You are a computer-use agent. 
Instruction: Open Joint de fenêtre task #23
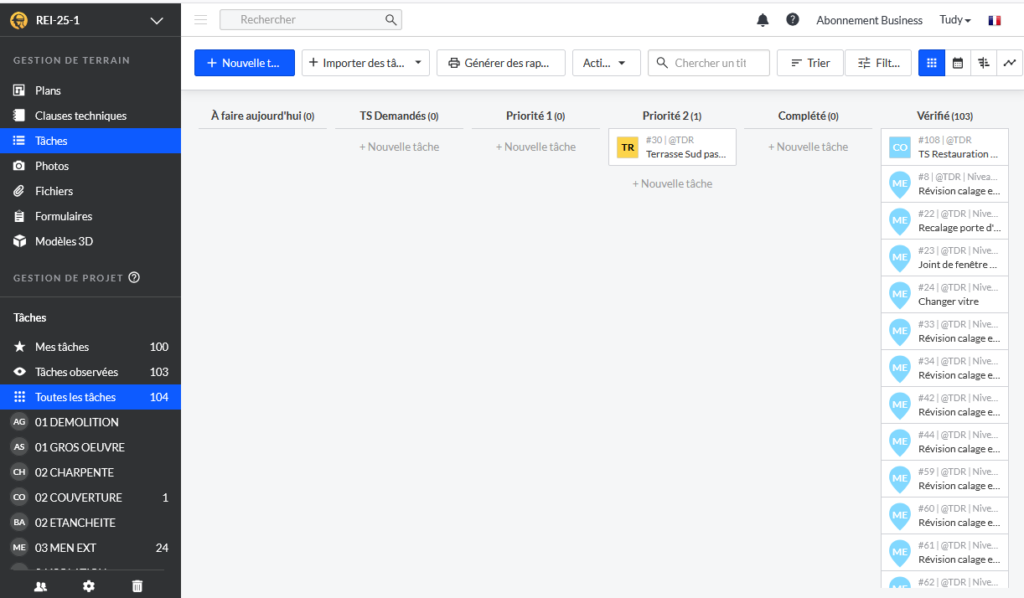[944, 258]
